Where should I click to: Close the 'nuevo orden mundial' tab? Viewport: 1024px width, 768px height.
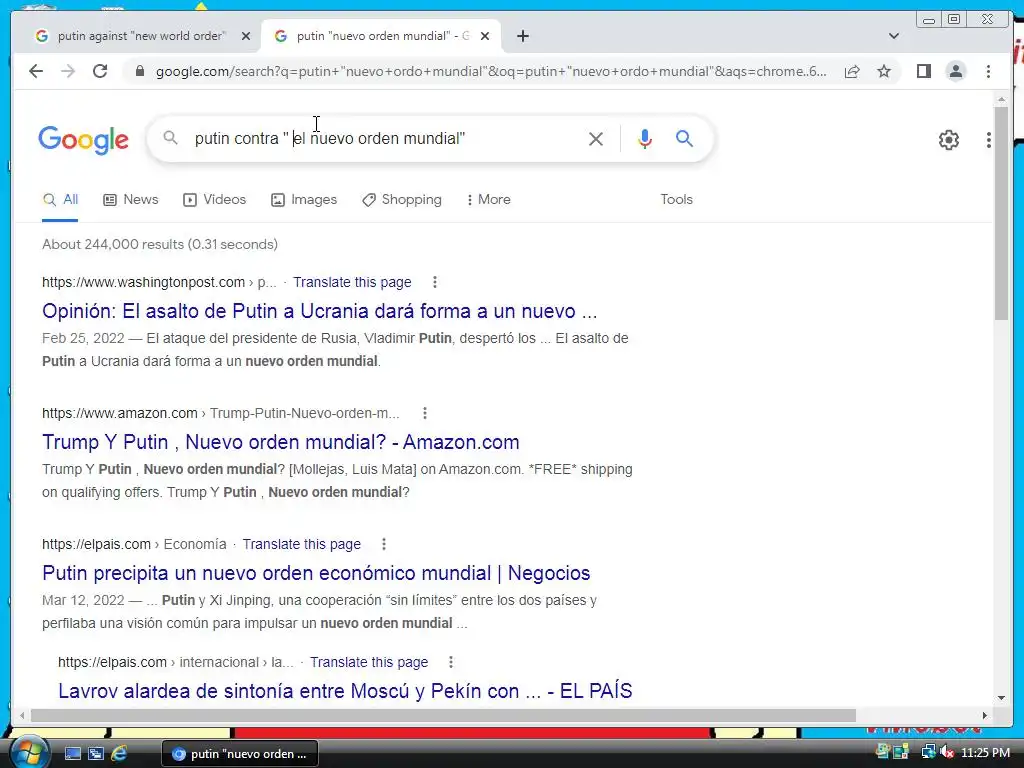[485, 36]
